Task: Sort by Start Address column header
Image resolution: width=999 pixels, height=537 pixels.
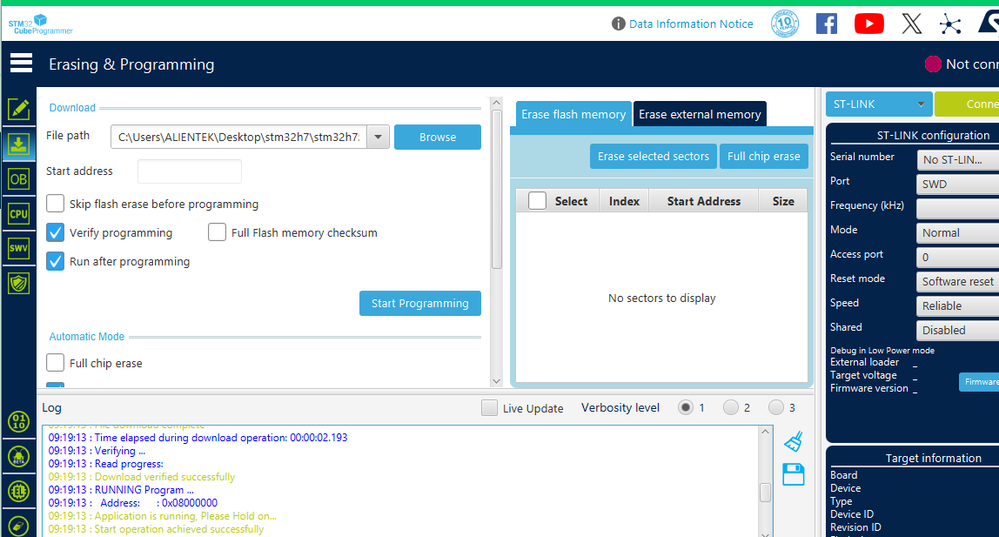Action: coord(703,201)
